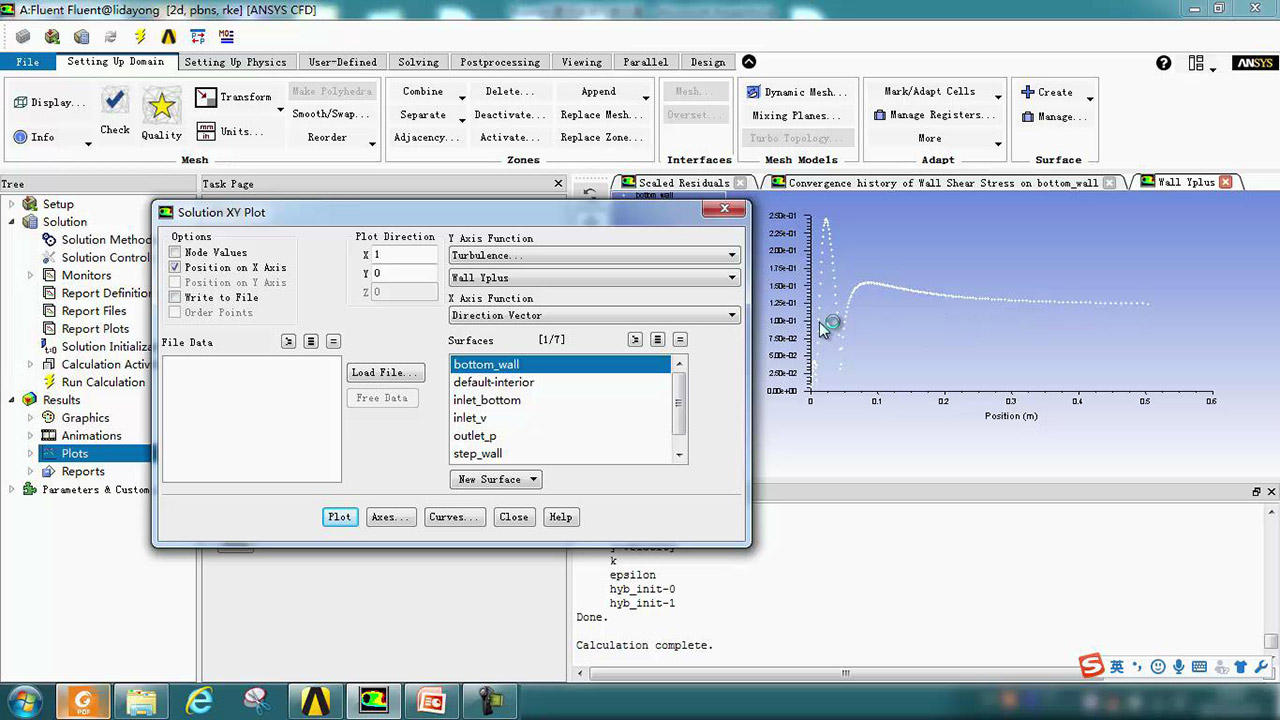Expand the Reports tree node

point(30,472)
